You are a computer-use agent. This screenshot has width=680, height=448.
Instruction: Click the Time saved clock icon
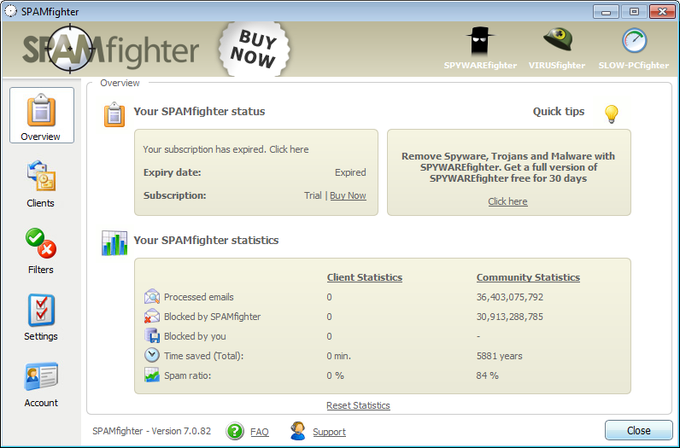point(152,355)
